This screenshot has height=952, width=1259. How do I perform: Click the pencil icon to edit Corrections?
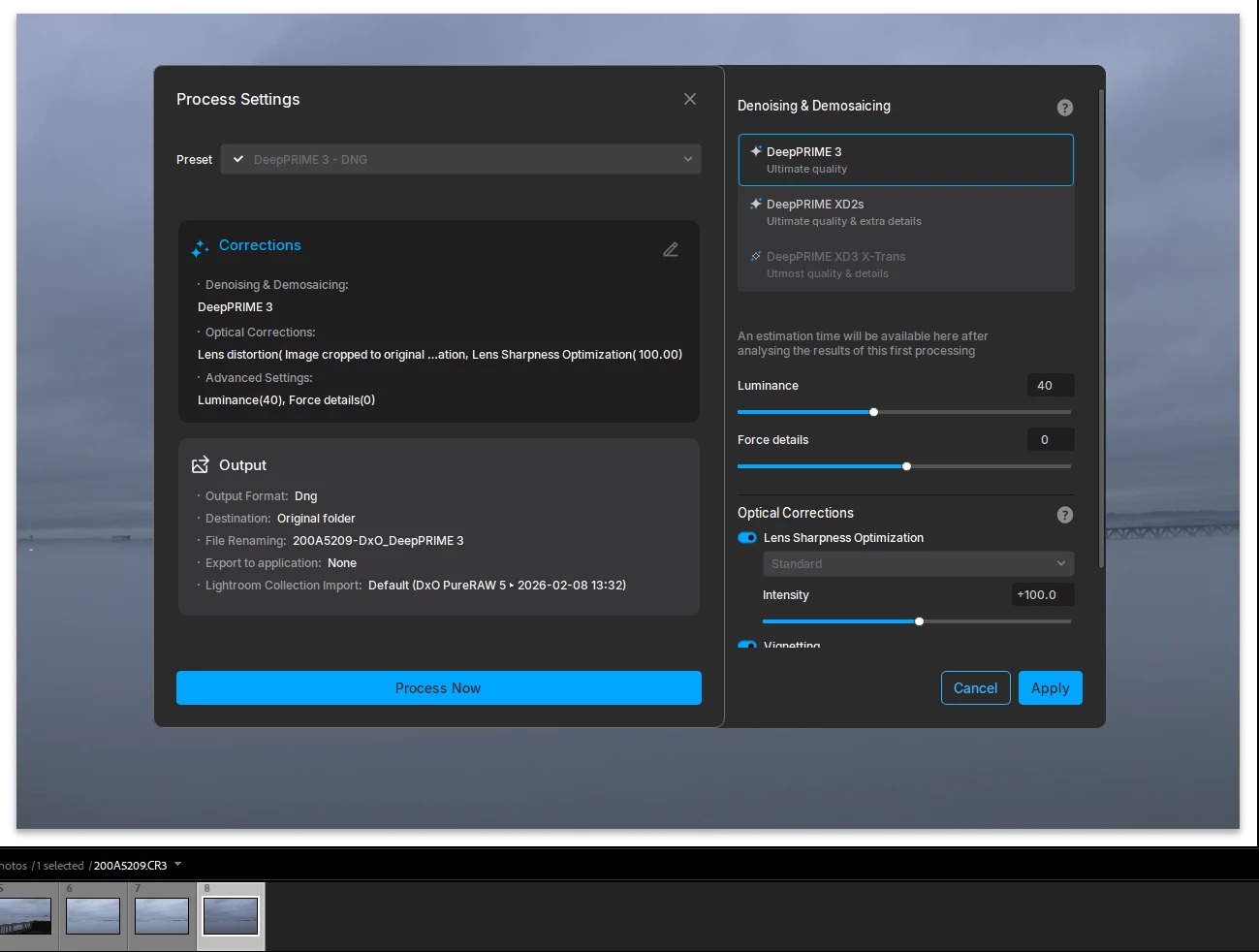pyautogui.click(x=671, y=249)
